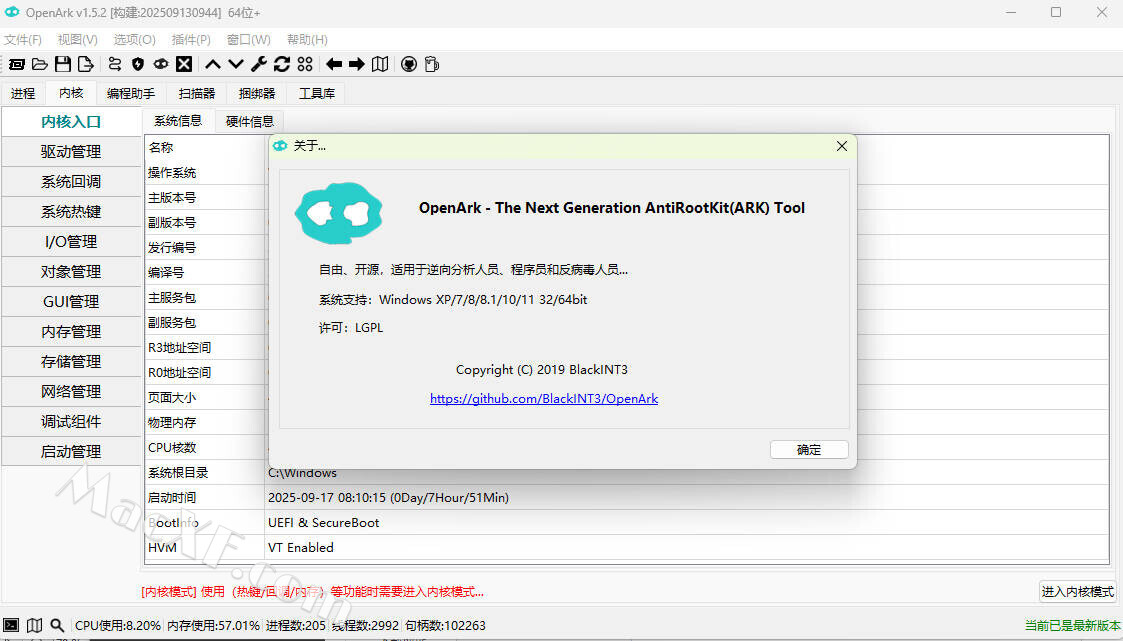This screenshot has height=641, width=1123.
Task: Click the 进入内核模式 button
Action: (1077, 591)
